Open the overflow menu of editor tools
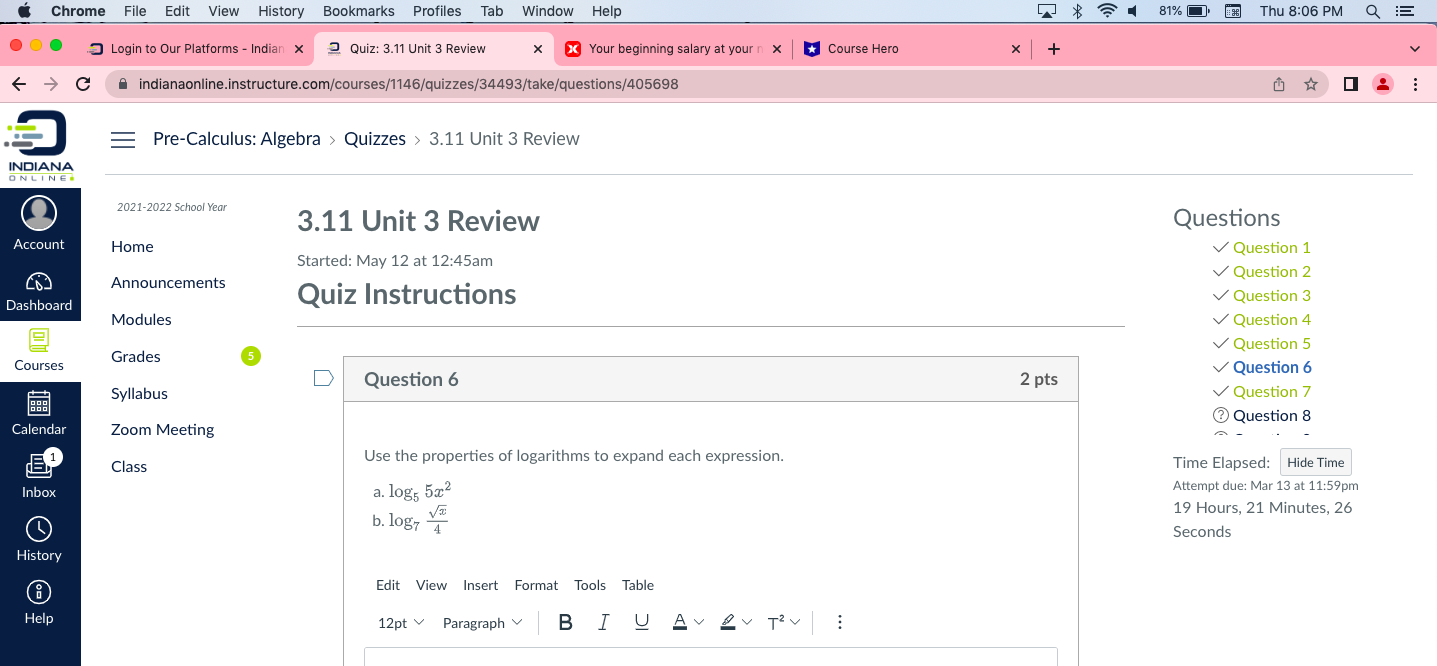 point(840,622)
